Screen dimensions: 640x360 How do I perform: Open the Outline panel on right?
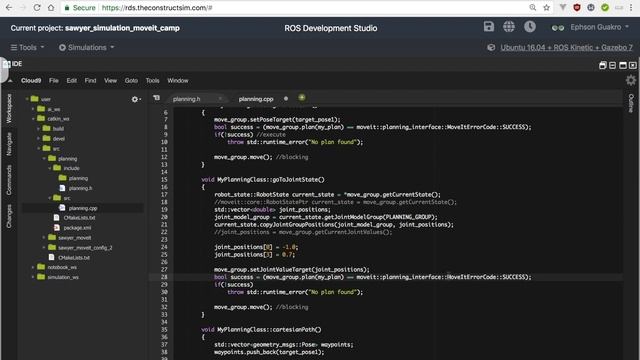631,103
